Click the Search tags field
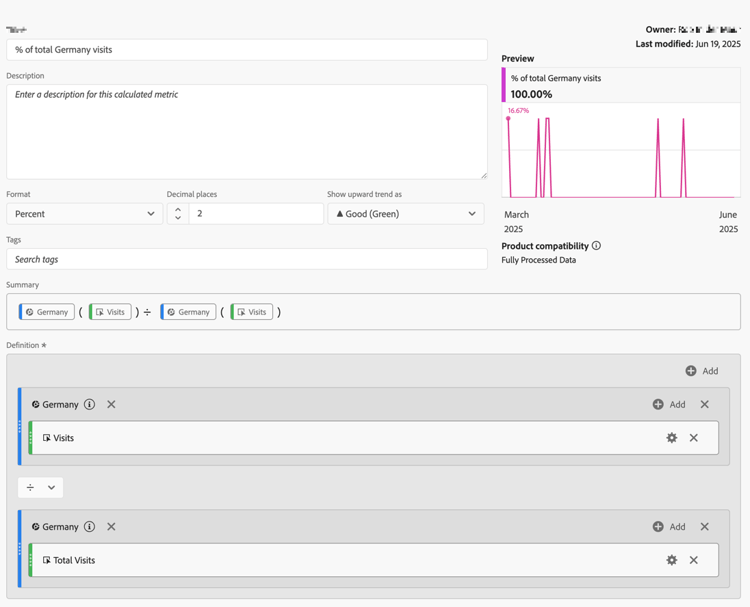 [x=247, y=259]
